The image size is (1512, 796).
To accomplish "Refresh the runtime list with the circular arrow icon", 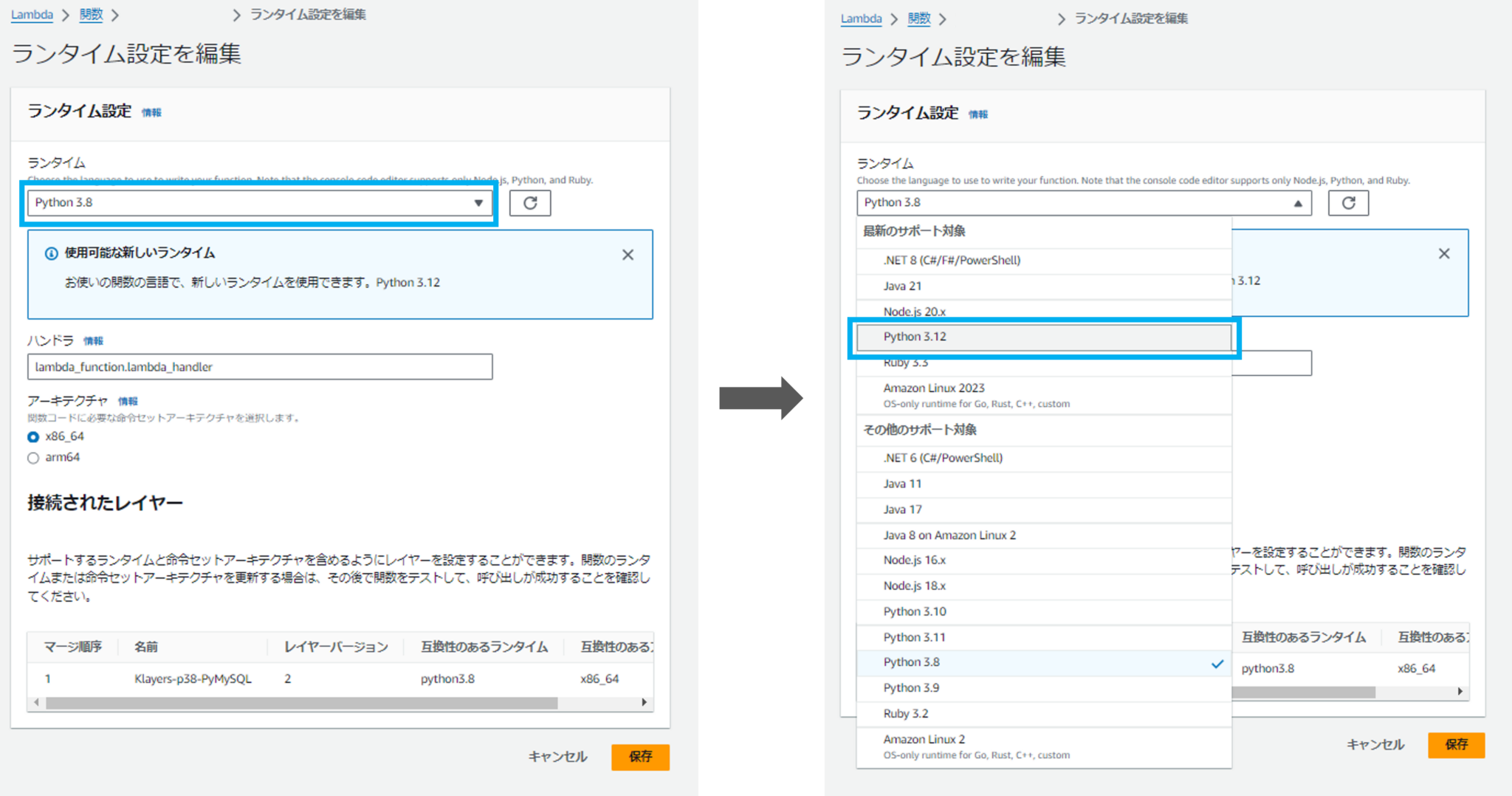I will coord(530,203).
